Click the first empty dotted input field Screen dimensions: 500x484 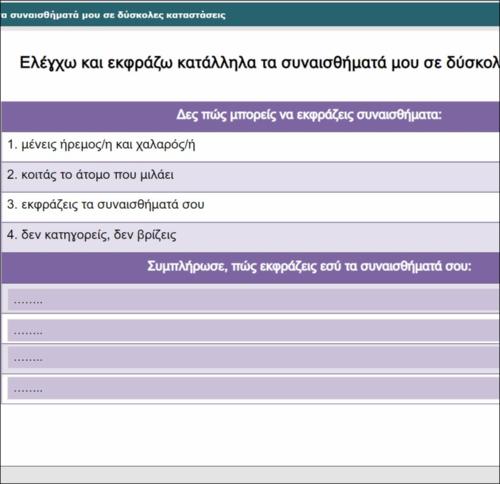pos(253,300)
